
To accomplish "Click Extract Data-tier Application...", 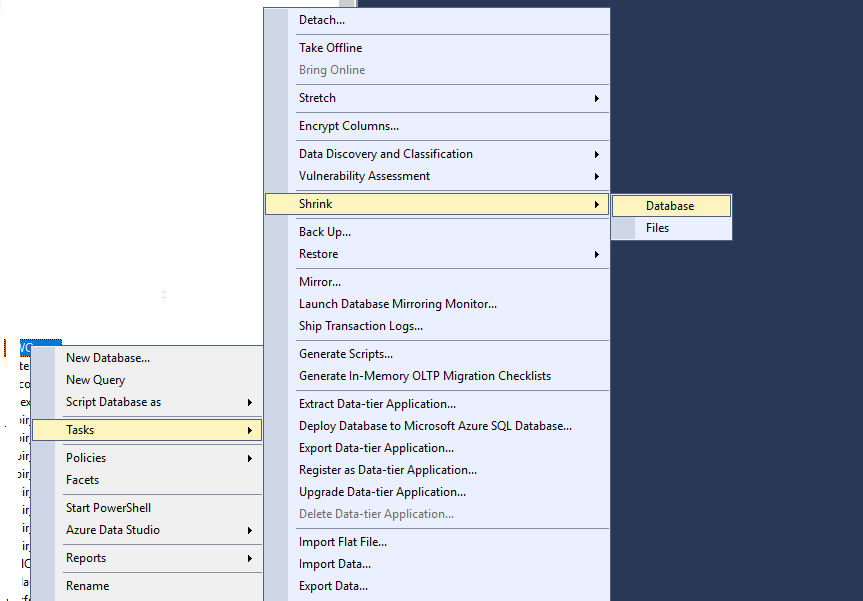I will point(377,404).
